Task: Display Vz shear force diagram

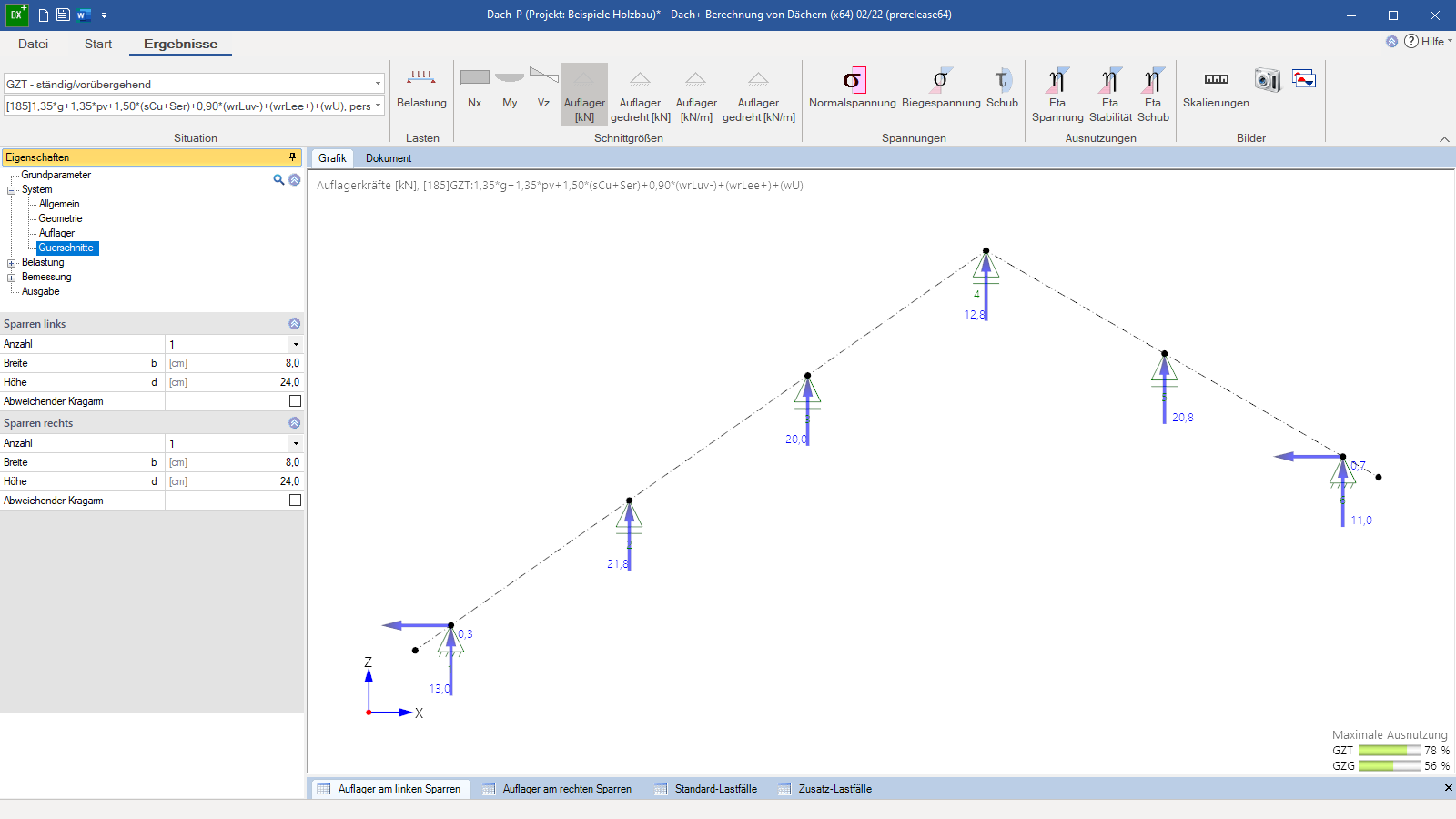Action: coord(543,90)
